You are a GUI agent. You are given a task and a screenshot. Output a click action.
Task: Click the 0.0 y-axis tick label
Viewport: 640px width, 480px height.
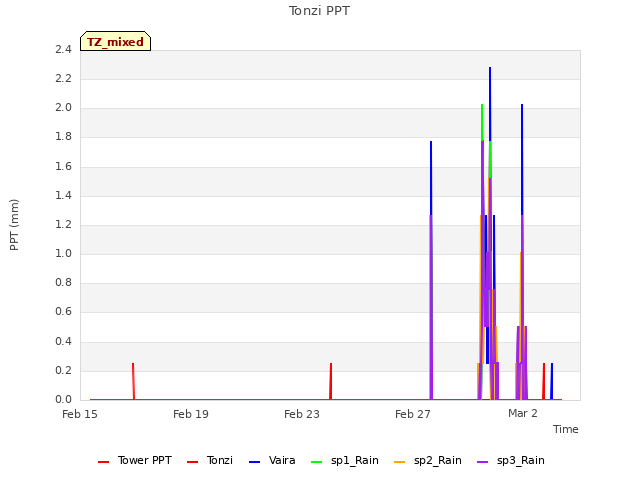pos(63,399)
